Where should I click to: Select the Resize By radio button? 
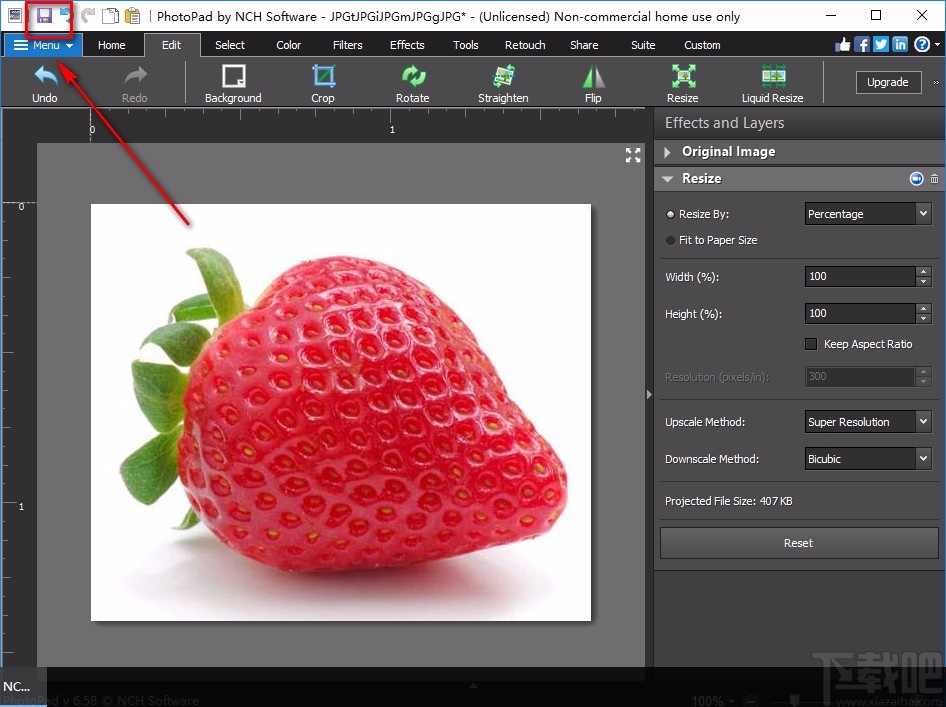tap(670, 214)
